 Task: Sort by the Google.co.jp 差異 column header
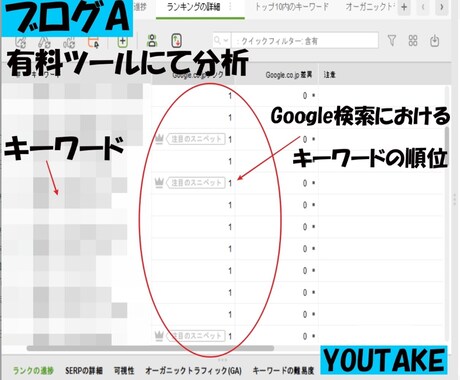289,75
